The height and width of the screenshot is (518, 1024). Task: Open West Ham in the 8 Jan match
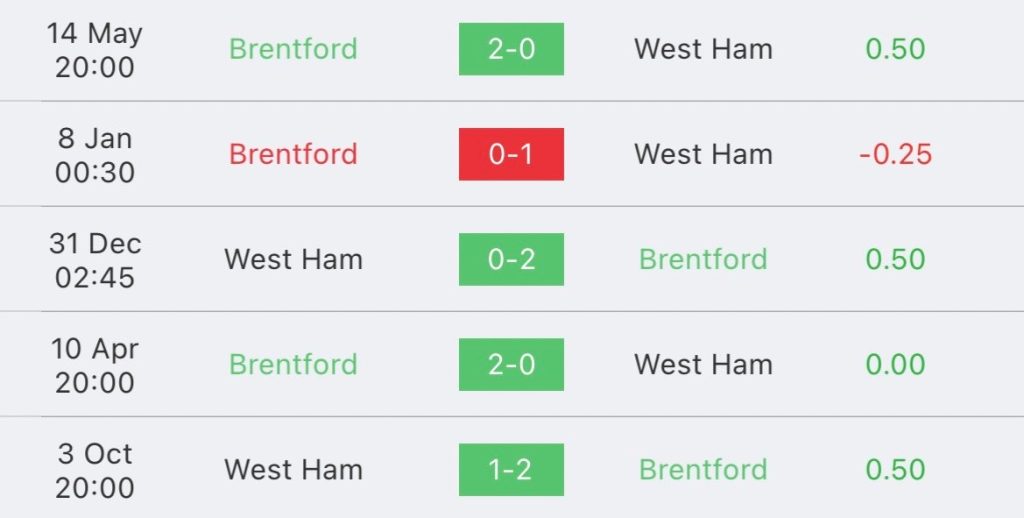tap(703, 154)
